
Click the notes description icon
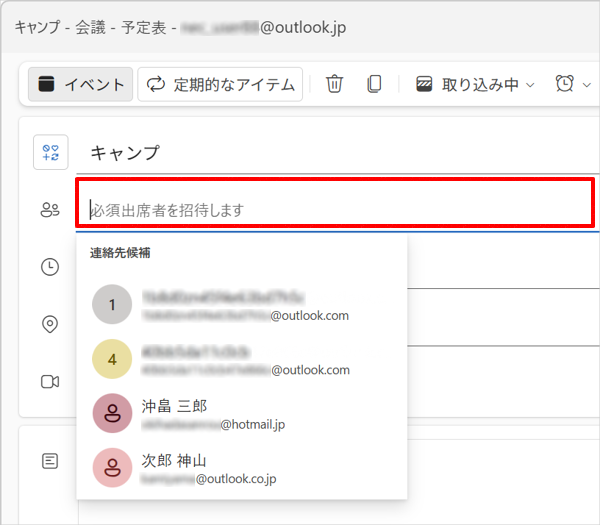(50, 461)
